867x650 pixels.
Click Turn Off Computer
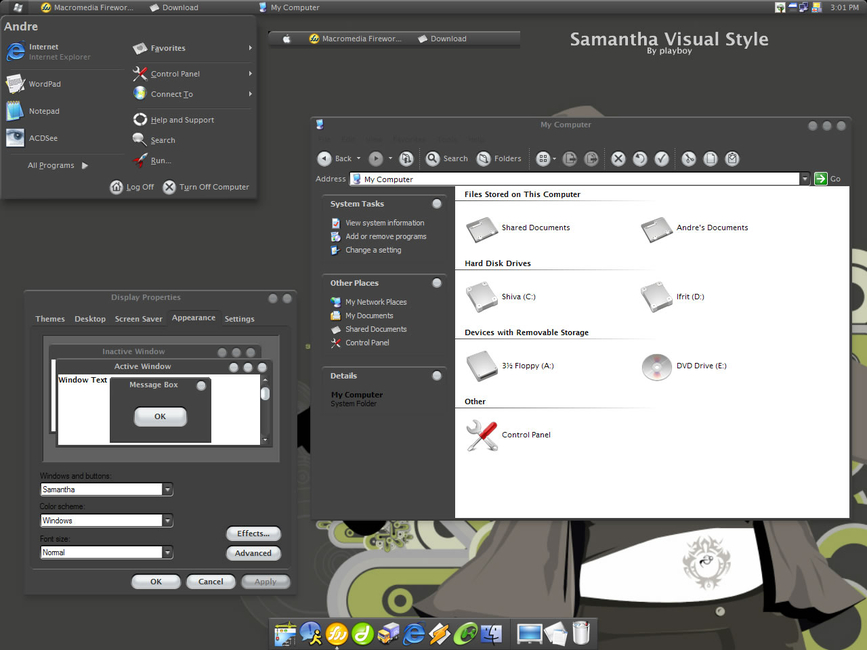pyautogui.click(x=206, y=187)
